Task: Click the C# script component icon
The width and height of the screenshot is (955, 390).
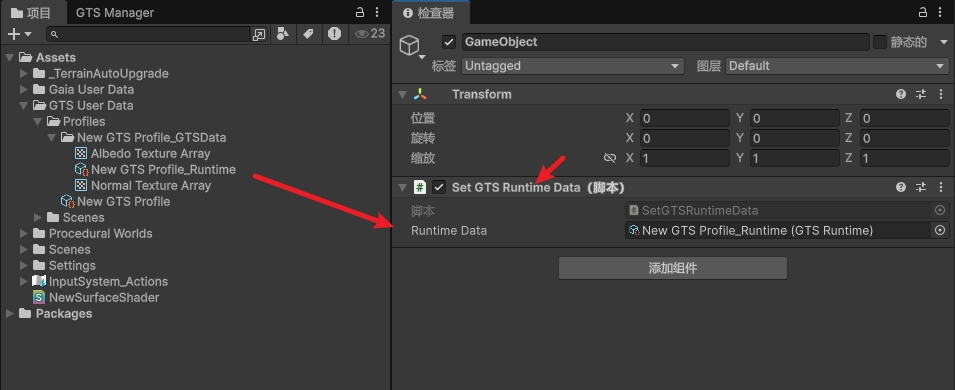Action: coord(420,187)
